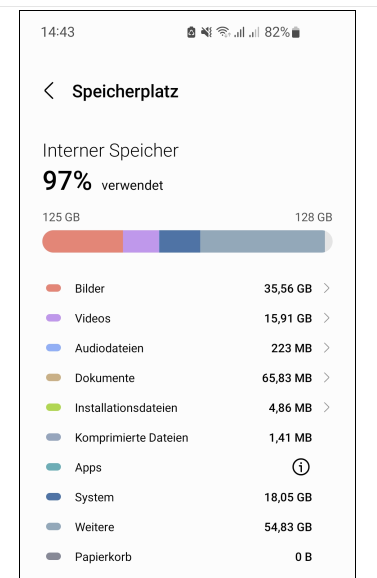Open Installationsdateien chevron arrow
377x578 pixels.
click(x=327, y=408)
